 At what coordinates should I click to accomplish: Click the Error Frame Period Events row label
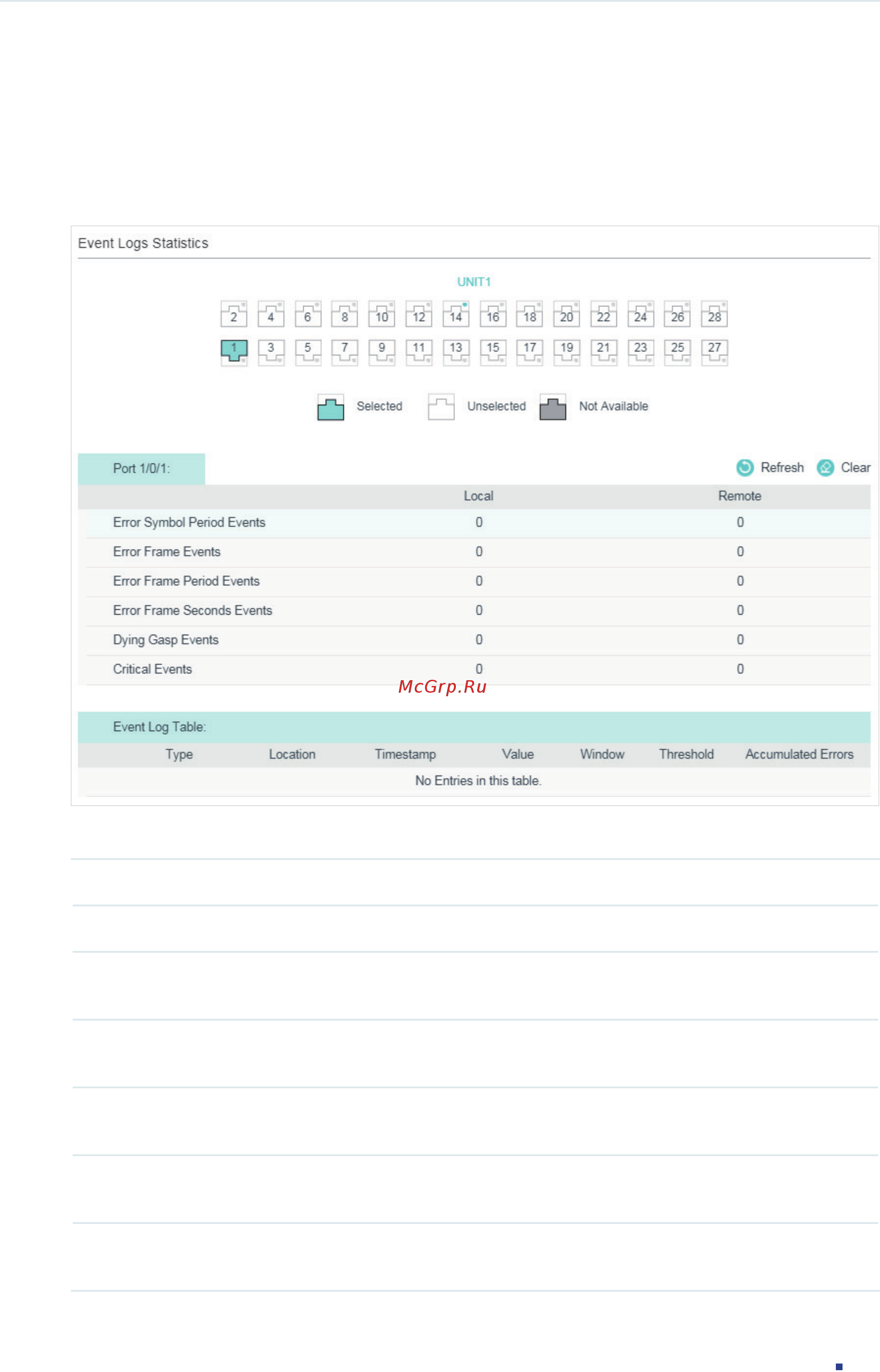(x=186, y=581)
